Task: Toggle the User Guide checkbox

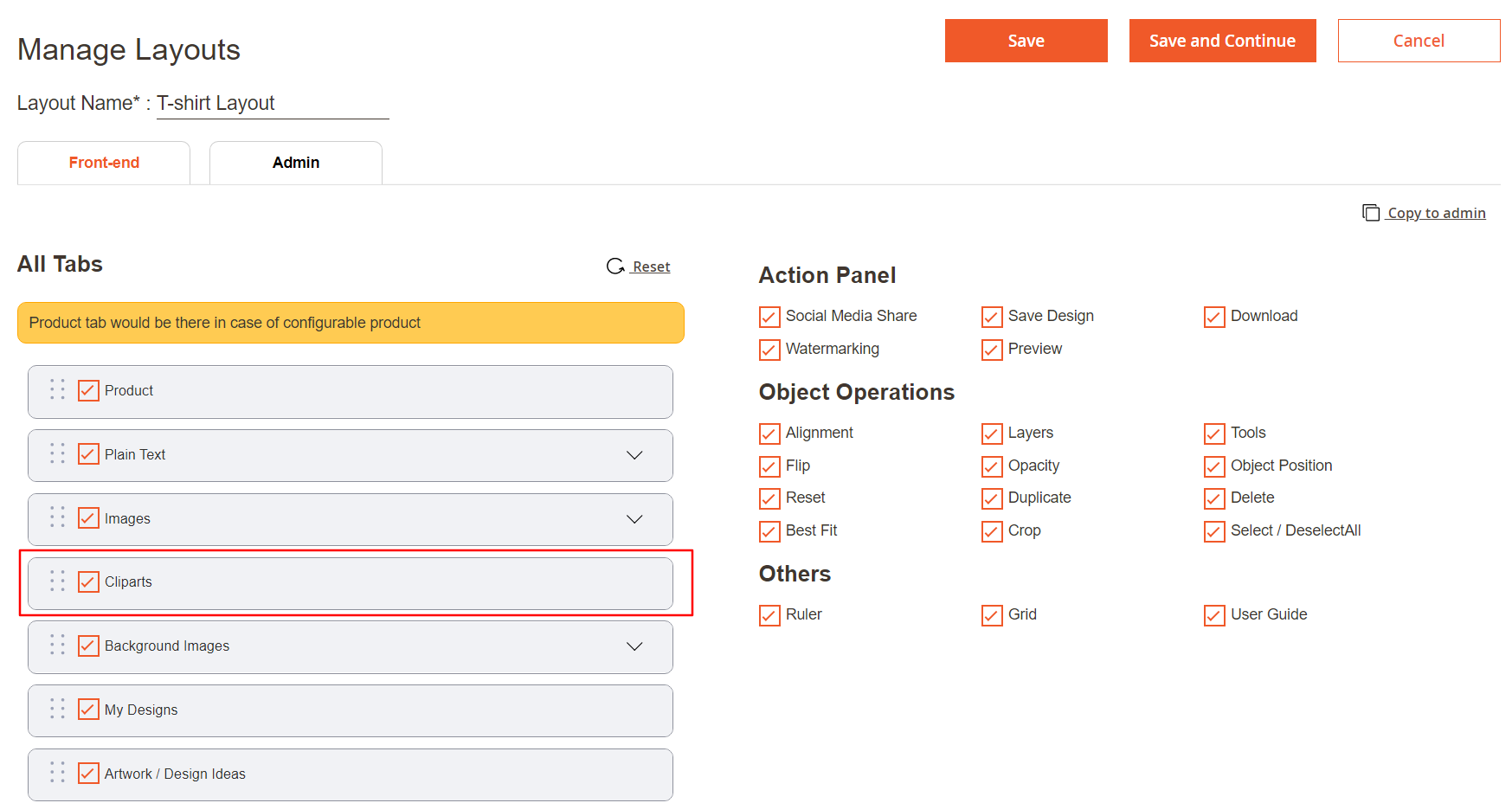Action: [x=1214, y=615]
